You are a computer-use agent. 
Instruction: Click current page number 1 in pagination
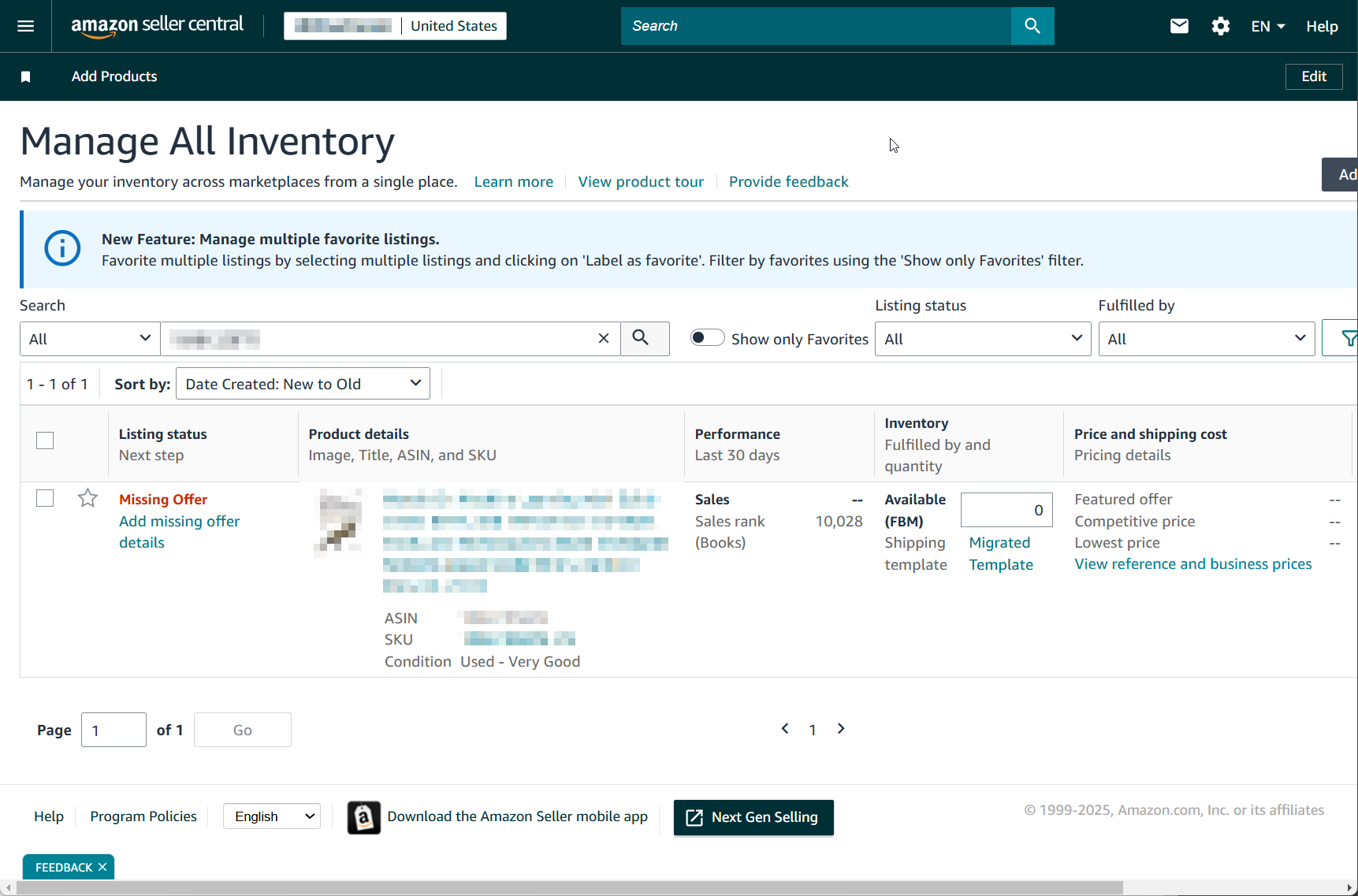pyautogui.click(x=813, y=730)
